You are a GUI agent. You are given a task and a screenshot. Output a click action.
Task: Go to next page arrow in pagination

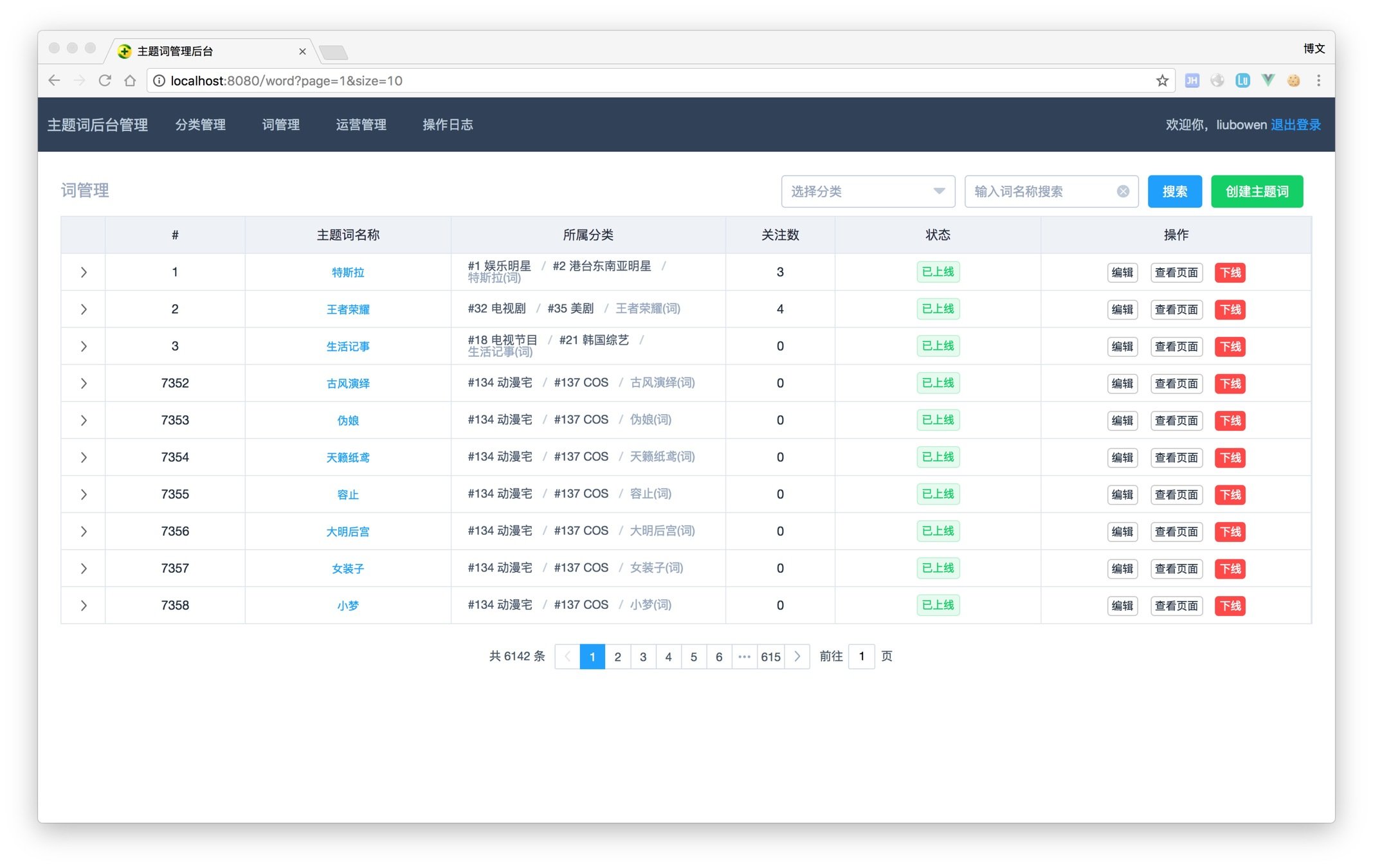click(797, 656)
